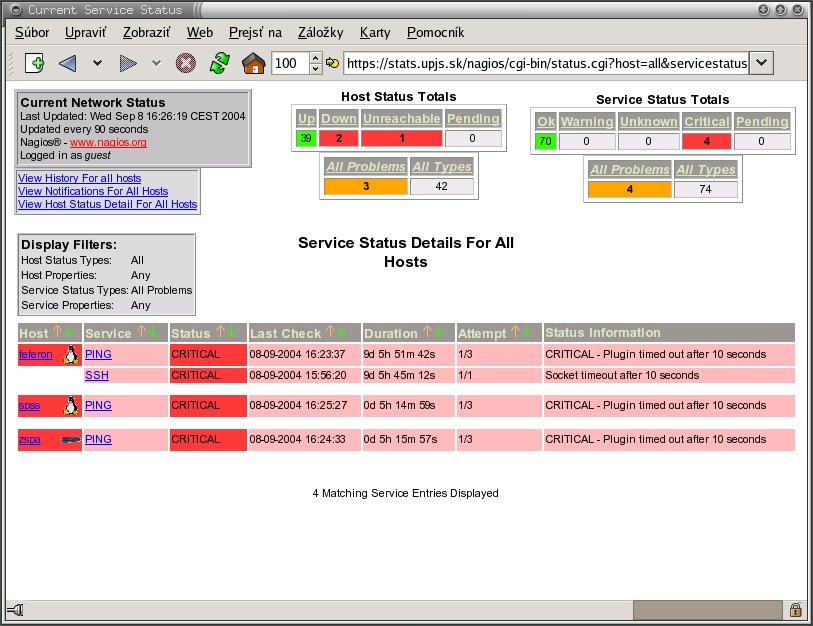Sort Attempt column ascending arrow

[515, 331]
